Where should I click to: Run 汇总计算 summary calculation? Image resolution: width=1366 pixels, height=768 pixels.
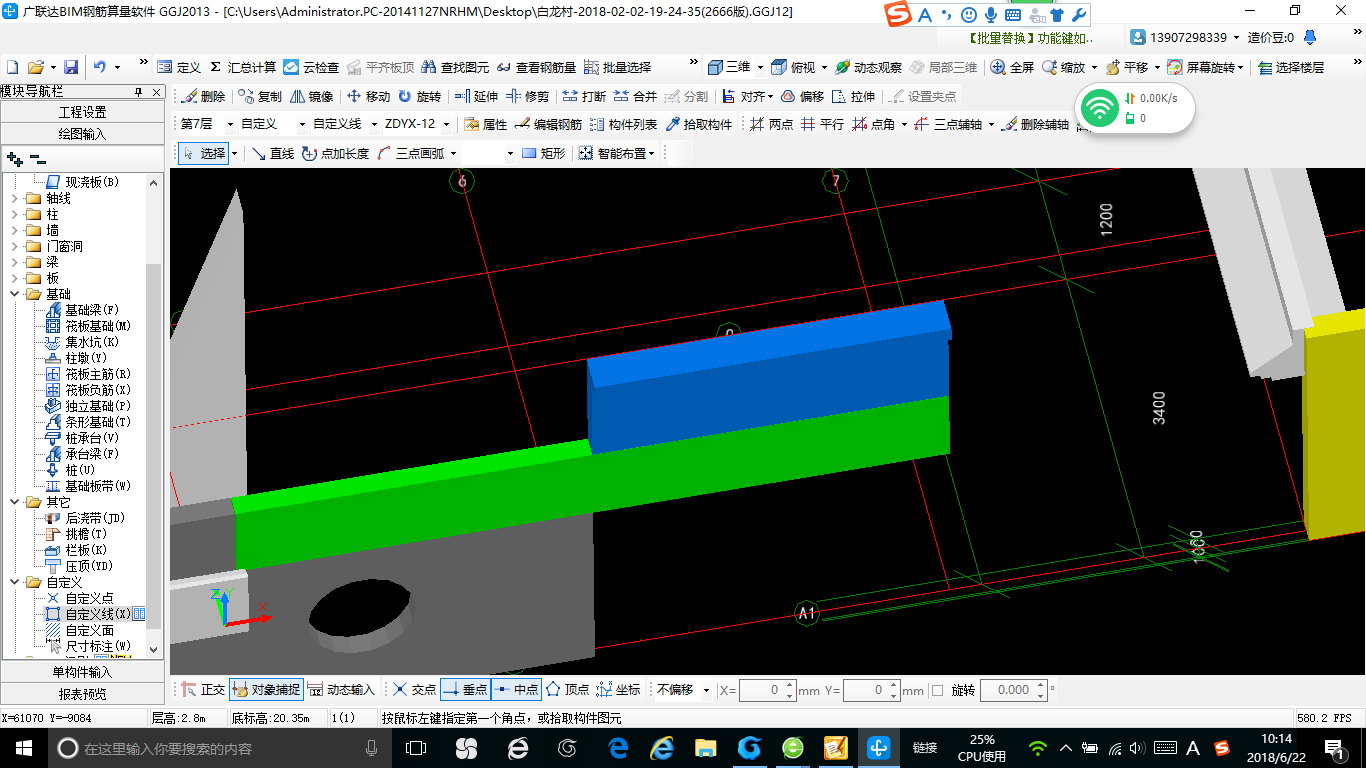[x=243, y=67]
